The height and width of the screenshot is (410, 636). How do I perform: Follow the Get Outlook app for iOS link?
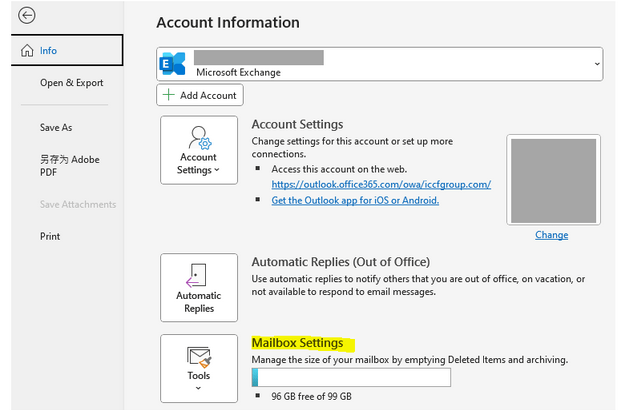click(x=355, y=200)
